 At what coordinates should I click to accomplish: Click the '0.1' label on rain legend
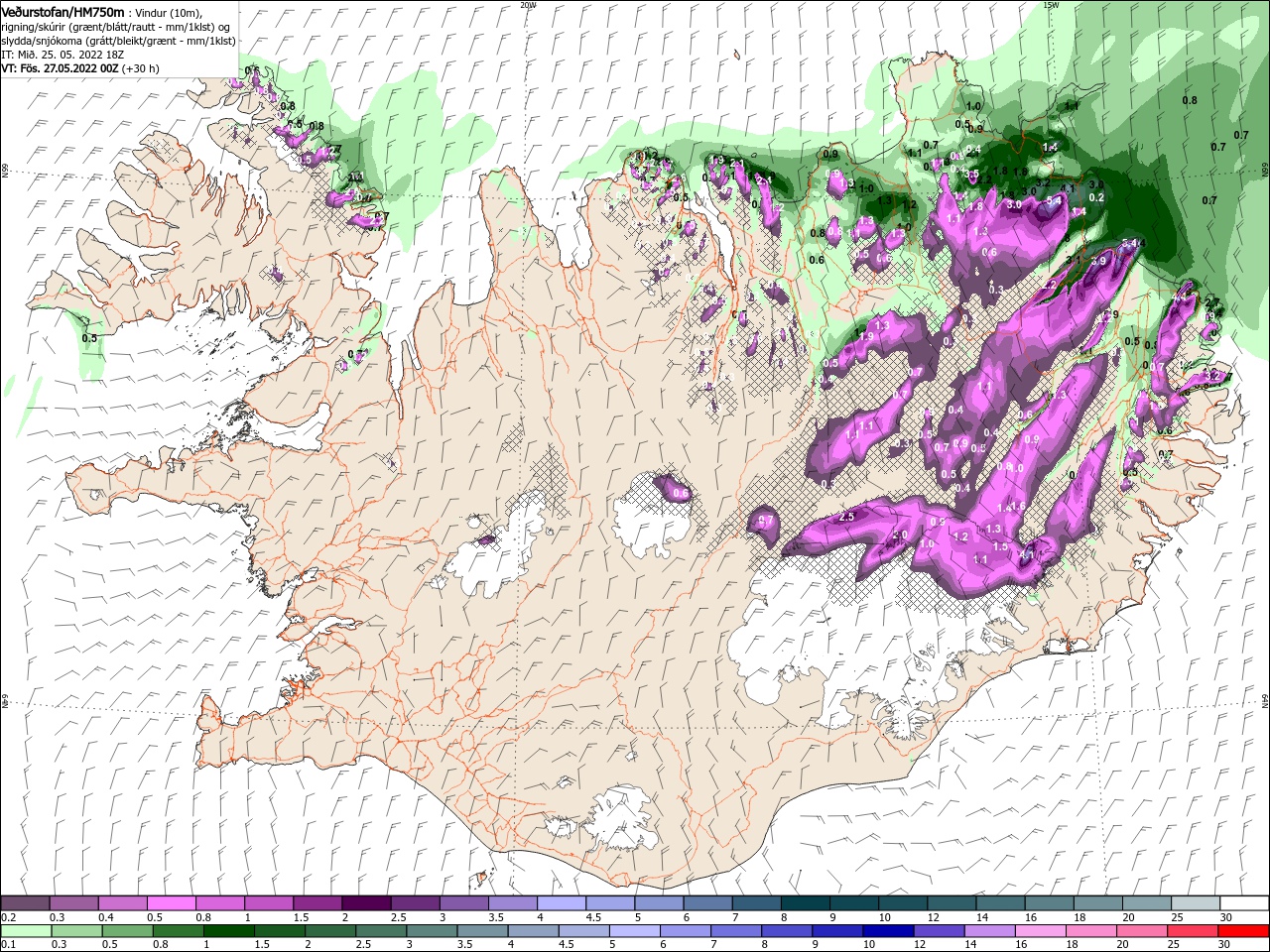point(8,946)
